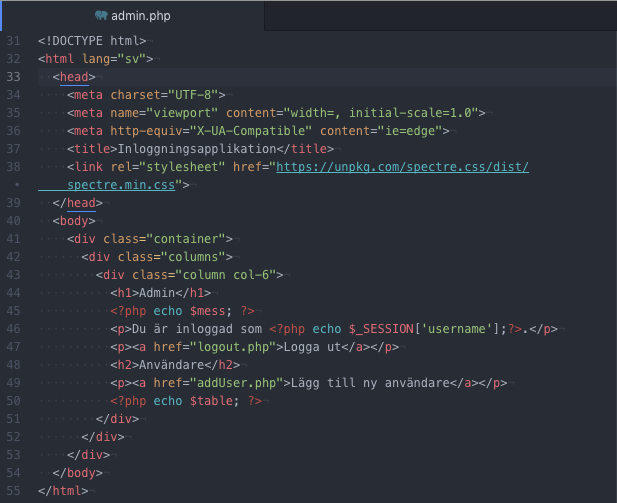Open the unpkg.com spectre.css stylesheet link
The image size is (617, 503).
click(402, 167)
